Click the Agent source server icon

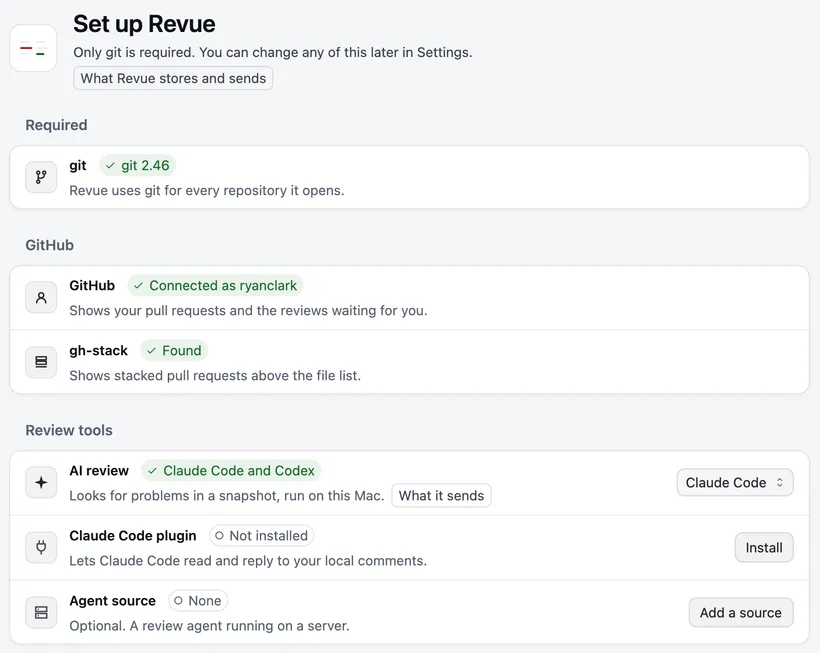(x=41, y=612)
